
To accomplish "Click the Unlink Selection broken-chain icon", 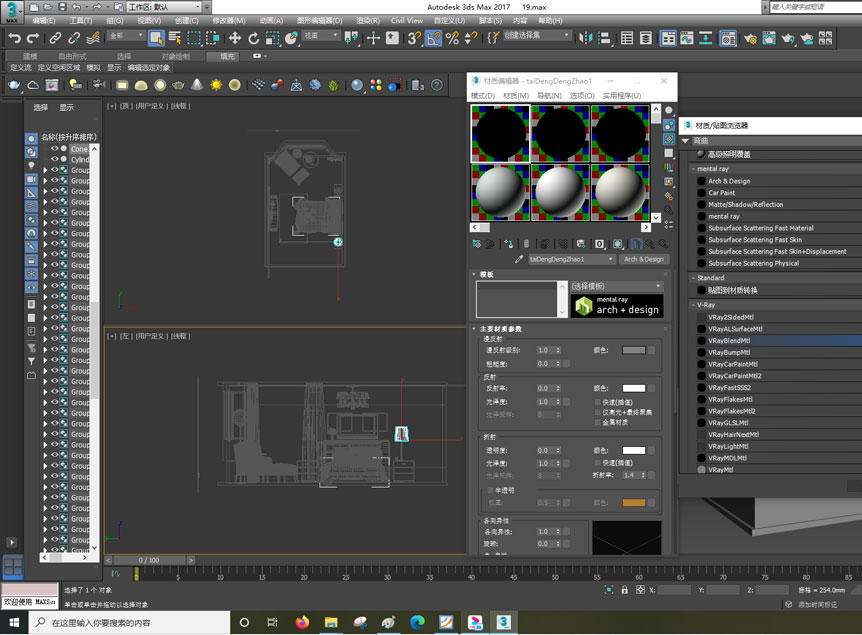I will (x=74, y=38).
